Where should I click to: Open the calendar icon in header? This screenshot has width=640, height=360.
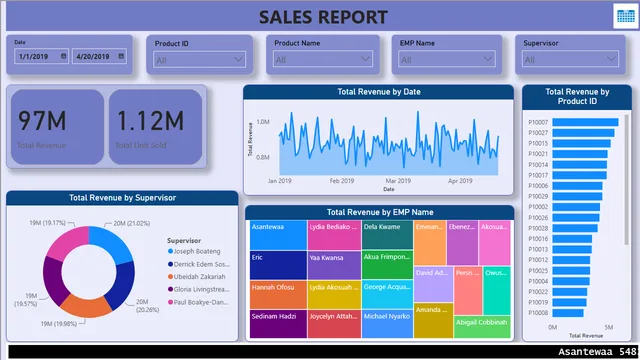(626, 16)
